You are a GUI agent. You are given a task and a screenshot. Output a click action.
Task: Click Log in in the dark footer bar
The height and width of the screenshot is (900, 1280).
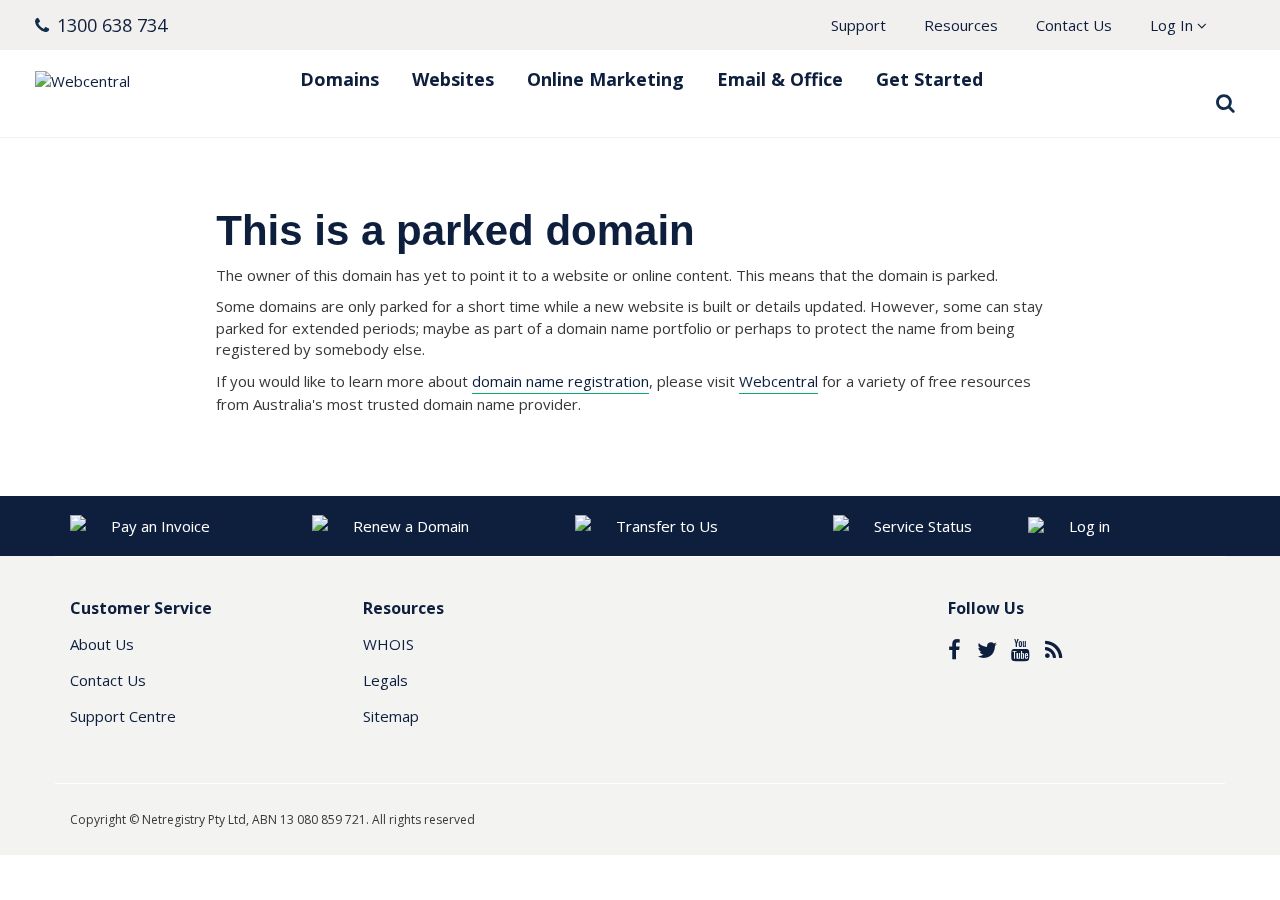coord(1089,526)
